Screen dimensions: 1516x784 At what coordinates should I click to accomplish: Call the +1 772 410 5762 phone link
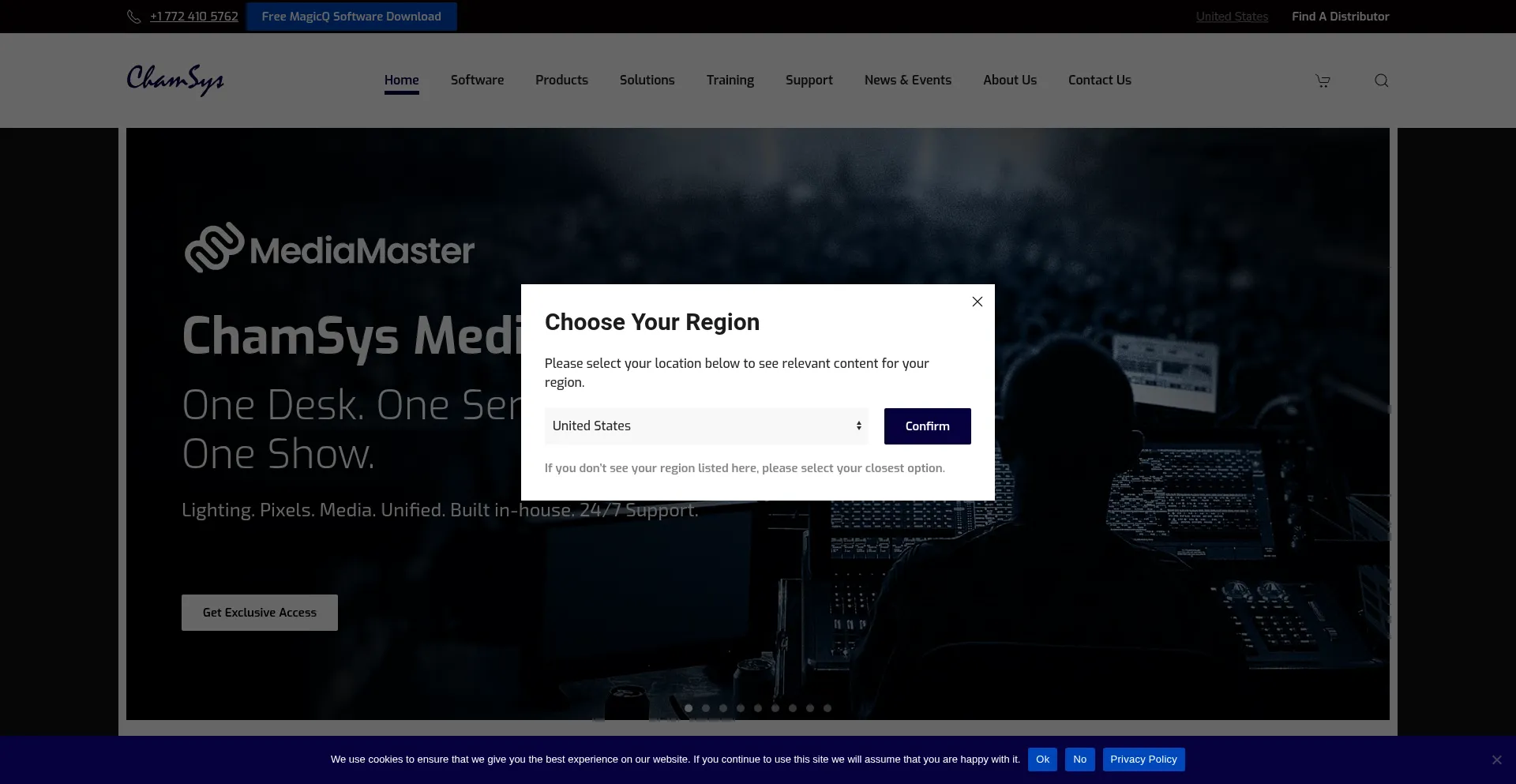(x=194, y=17)
